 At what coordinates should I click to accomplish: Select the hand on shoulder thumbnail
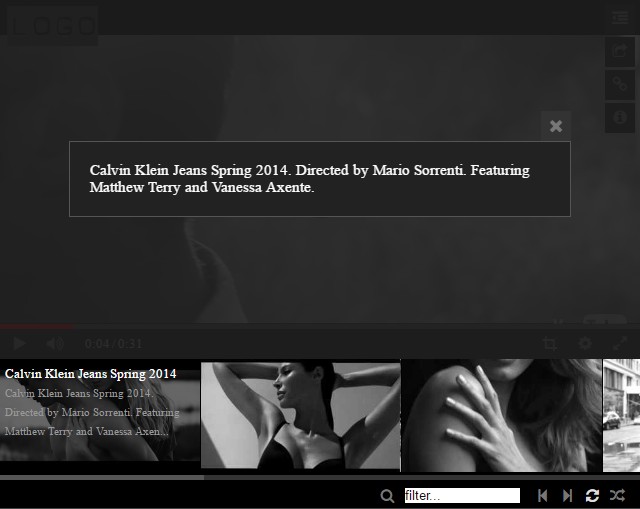502,416
